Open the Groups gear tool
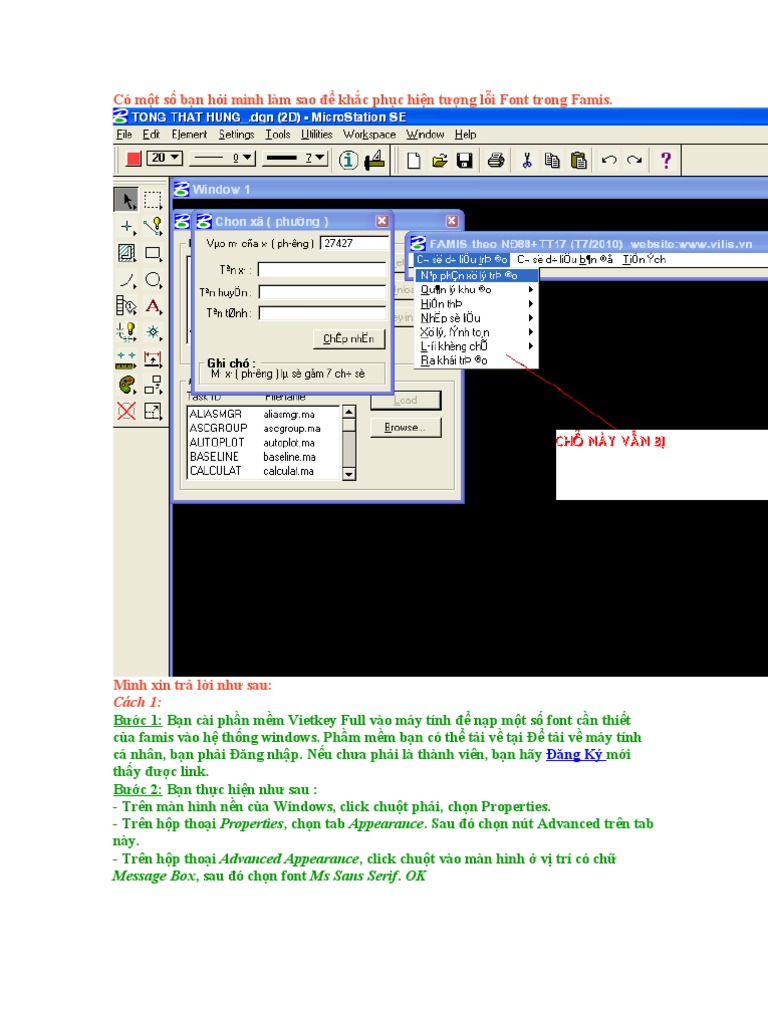This screenshot has width=768, height=1024. [x=153, y=332]
